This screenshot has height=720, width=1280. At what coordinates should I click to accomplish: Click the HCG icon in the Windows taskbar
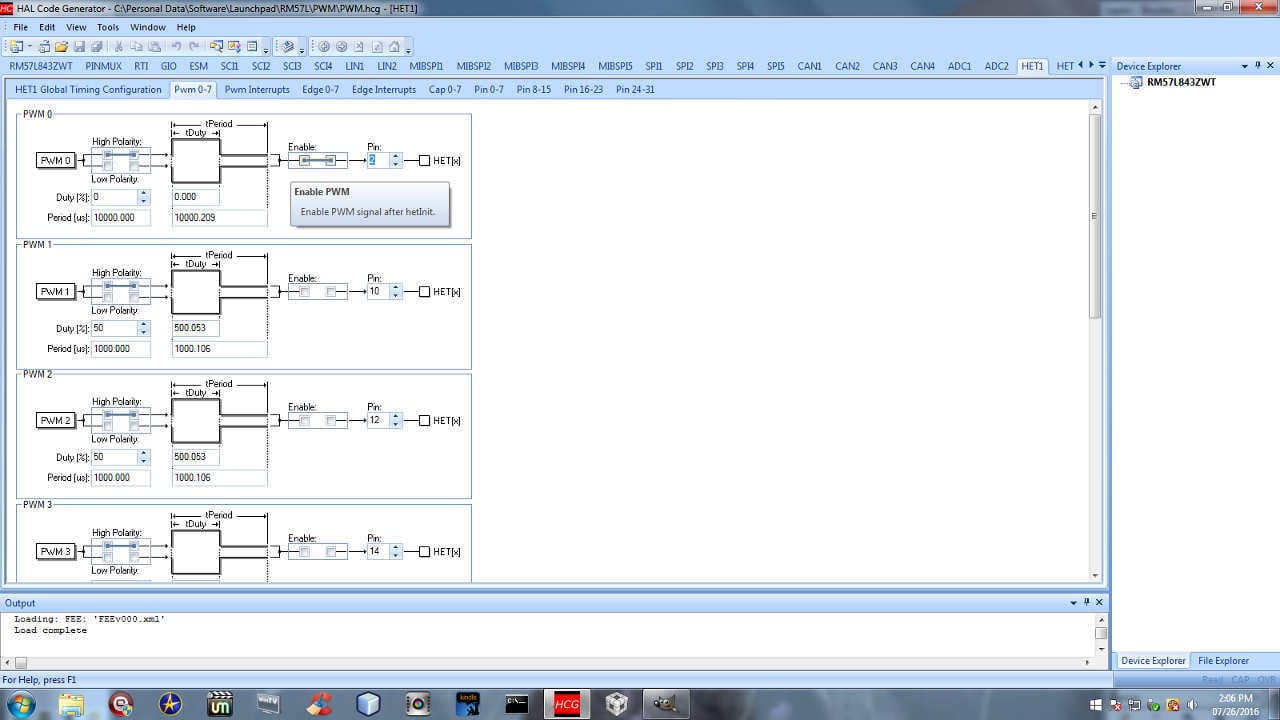coord(566,704)
